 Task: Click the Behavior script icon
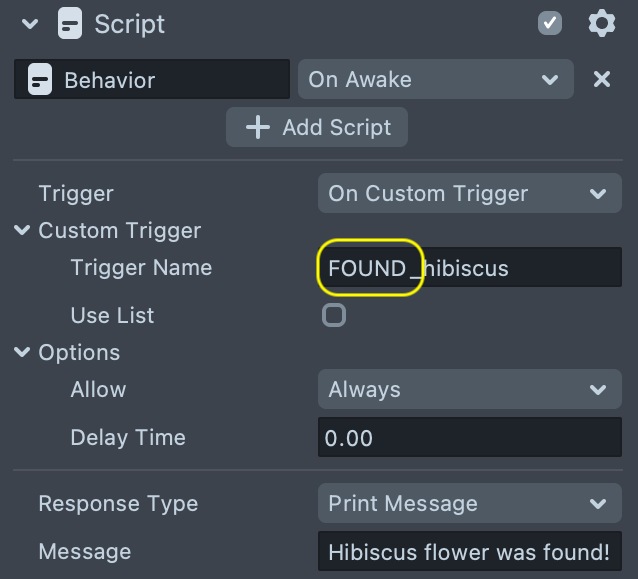[40, 79]
